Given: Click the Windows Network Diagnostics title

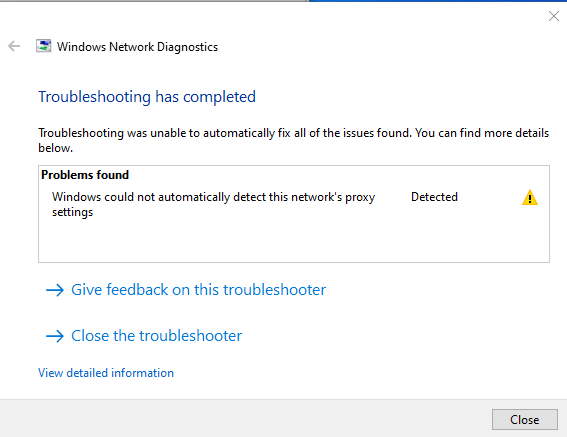Looking at the screenshot, I should (x=137, y=47).
